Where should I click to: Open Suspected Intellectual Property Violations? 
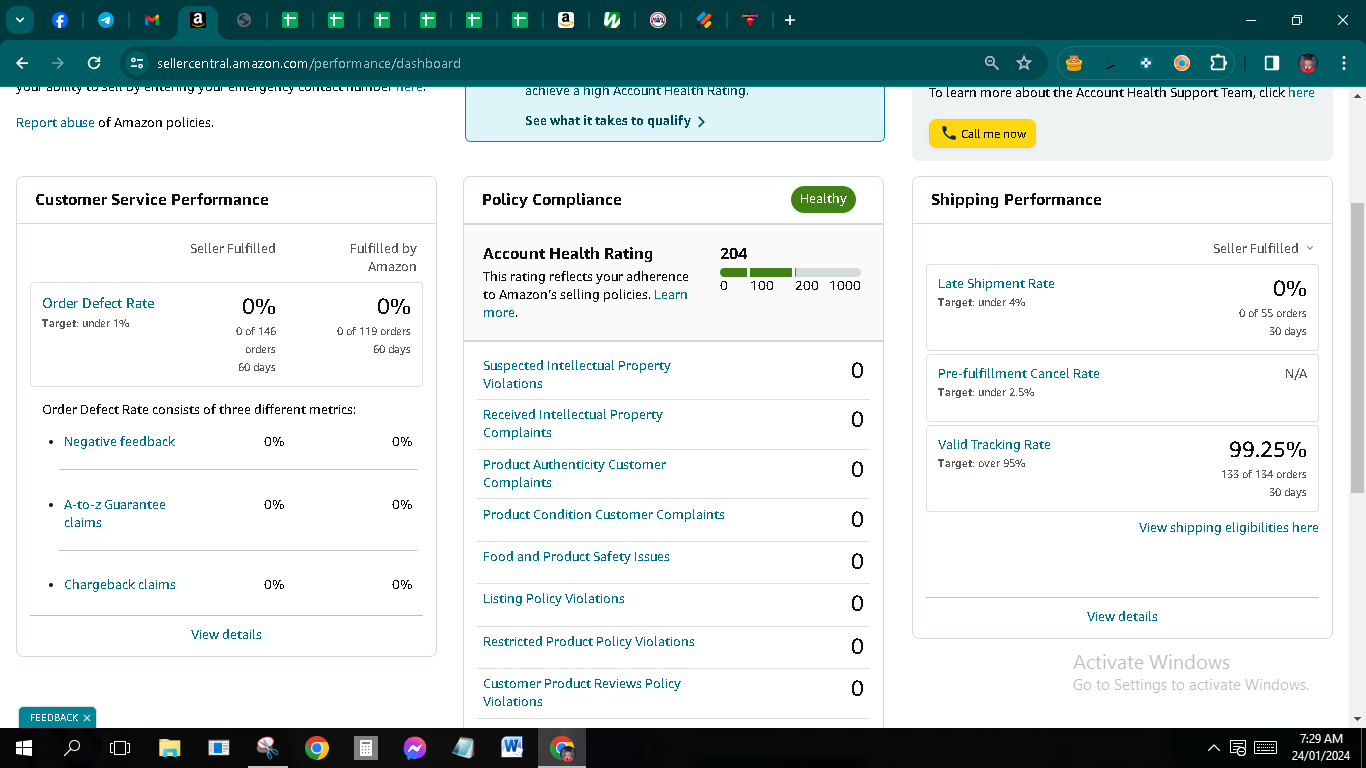coord(577,374)
